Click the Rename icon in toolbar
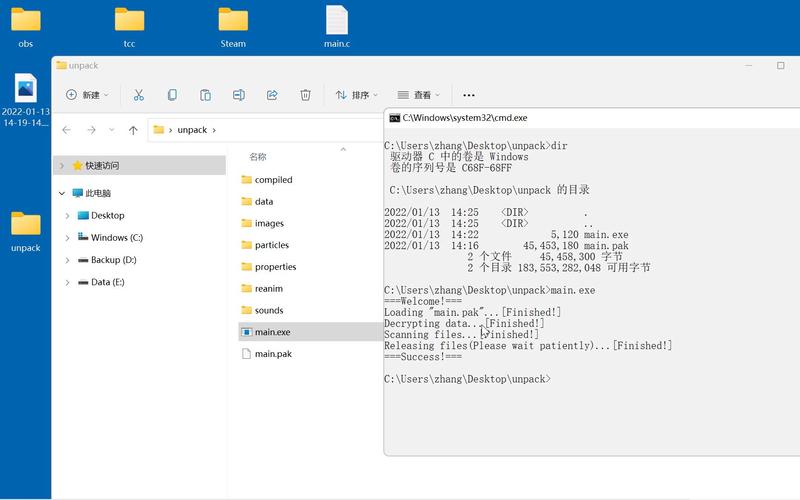 (x=239, y=95)
